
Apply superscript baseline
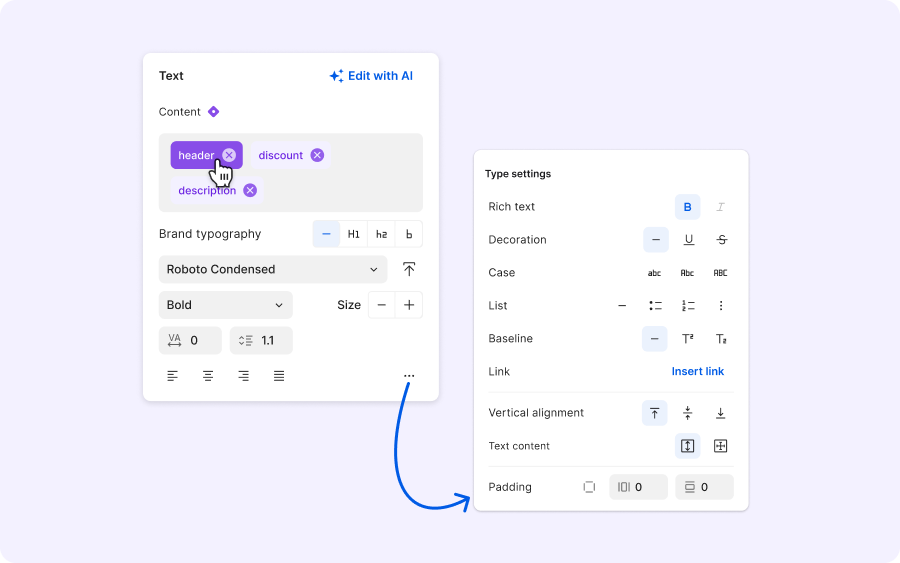[x=688, y=339]
